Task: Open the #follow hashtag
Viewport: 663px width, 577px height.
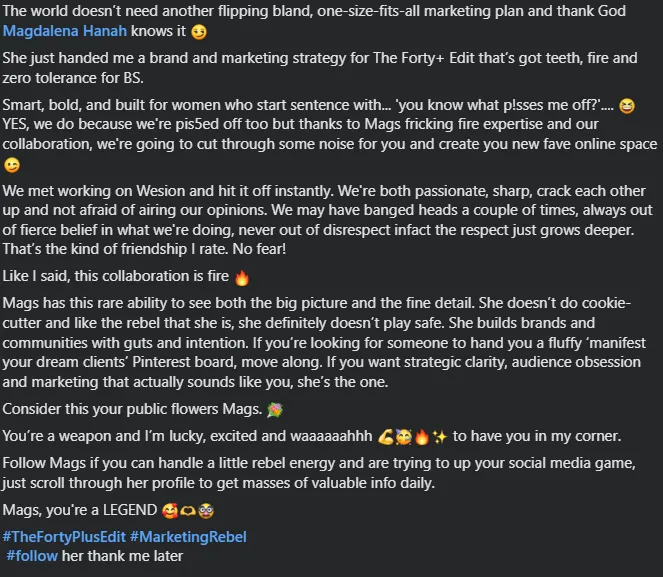Action: tap(32, 556)
